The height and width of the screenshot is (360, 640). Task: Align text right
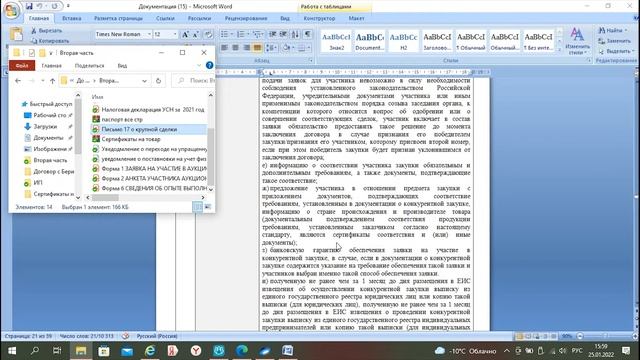(x=247, y=48)
